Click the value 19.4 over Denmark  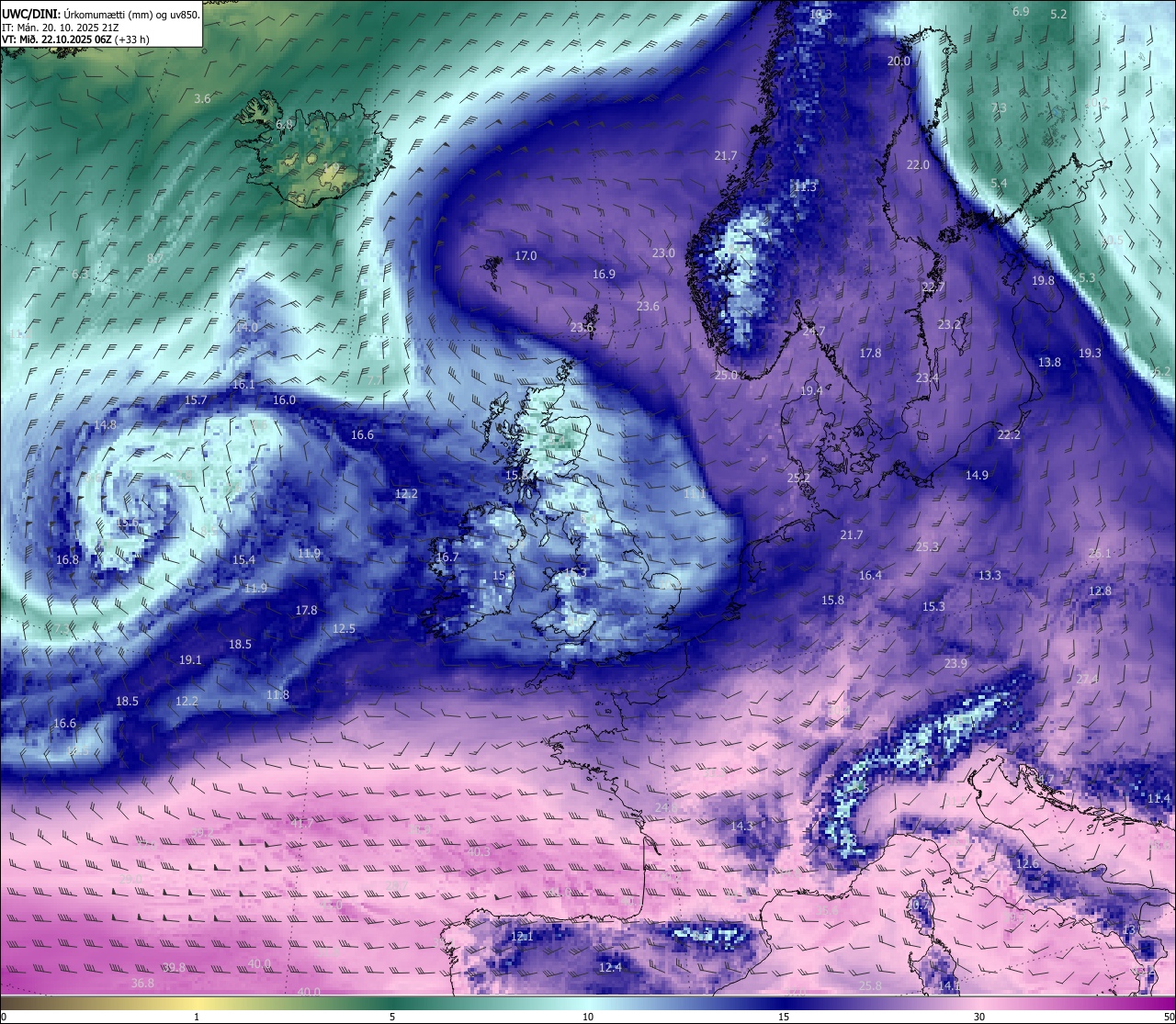coord(811,390)
